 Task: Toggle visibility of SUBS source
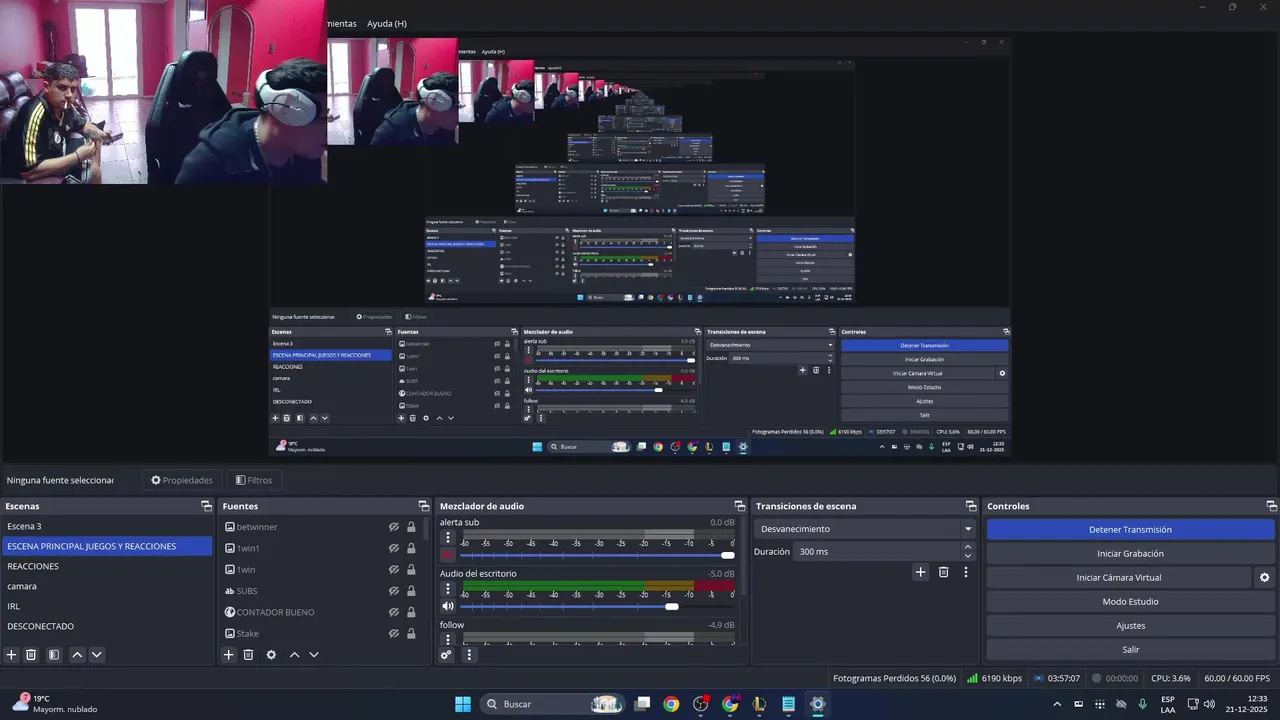(x=394, y=591)
